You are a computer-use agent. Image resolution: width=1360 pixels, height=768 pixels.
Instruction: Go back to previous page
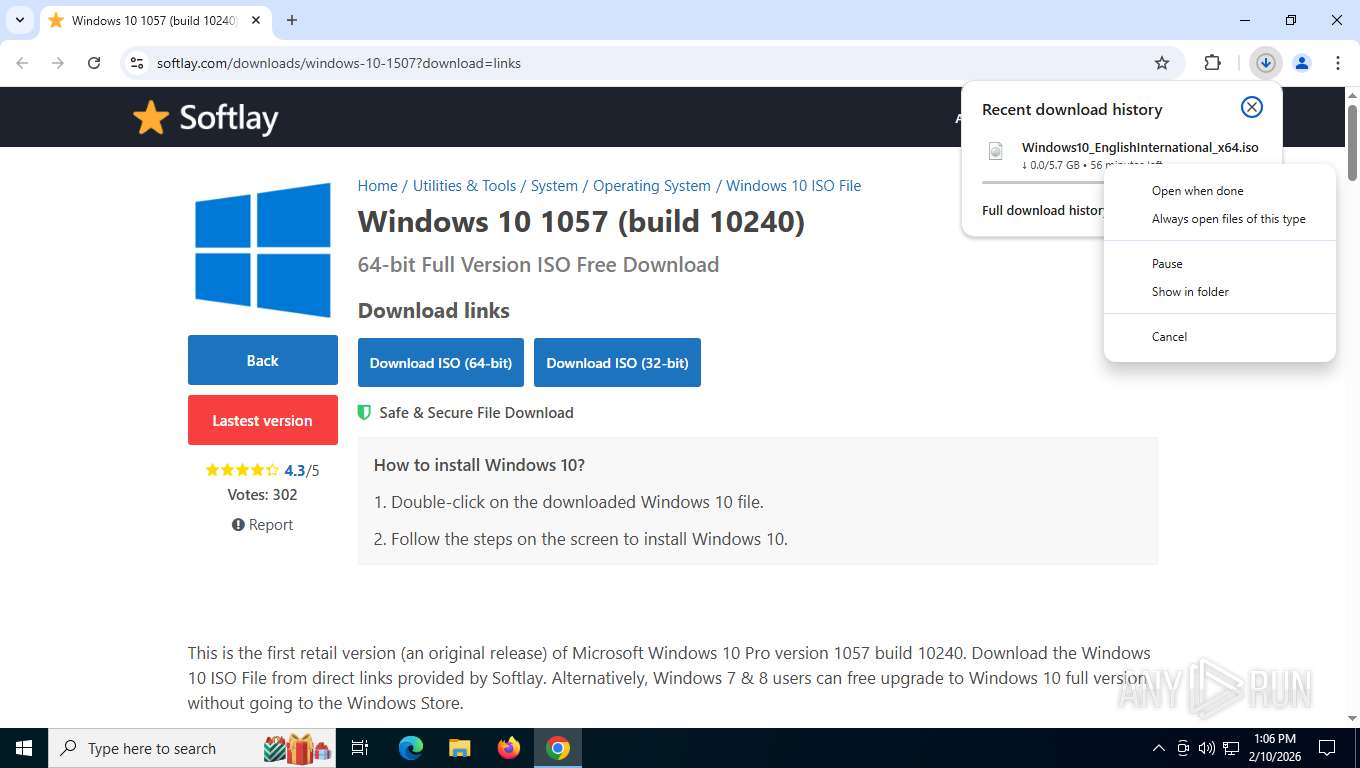22,63
